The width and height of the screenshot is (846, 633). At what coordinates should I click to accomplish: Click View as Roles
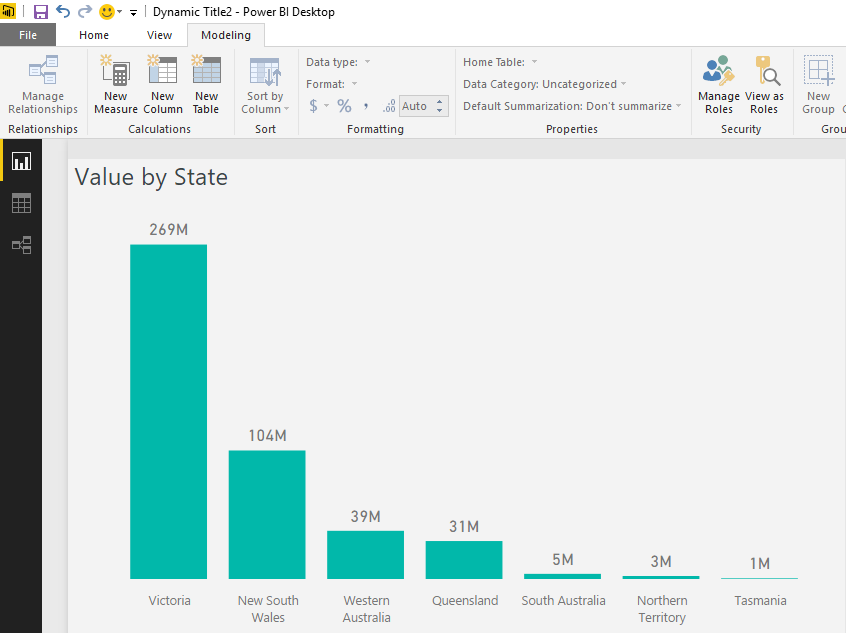coord(764,85)
